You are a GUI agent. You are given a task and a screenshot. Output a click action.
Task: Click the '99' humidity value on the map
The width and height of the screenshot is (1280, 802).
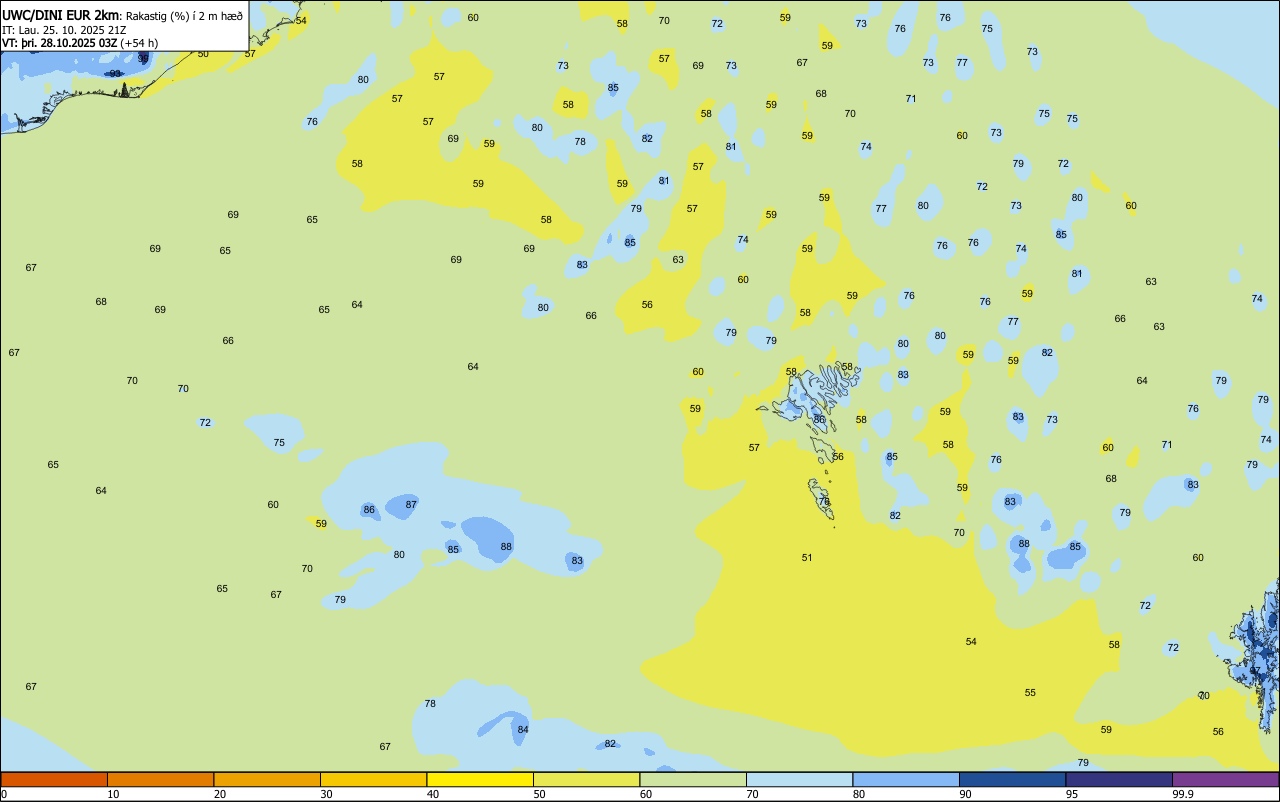pyautogui.click(x=143, y=58)
